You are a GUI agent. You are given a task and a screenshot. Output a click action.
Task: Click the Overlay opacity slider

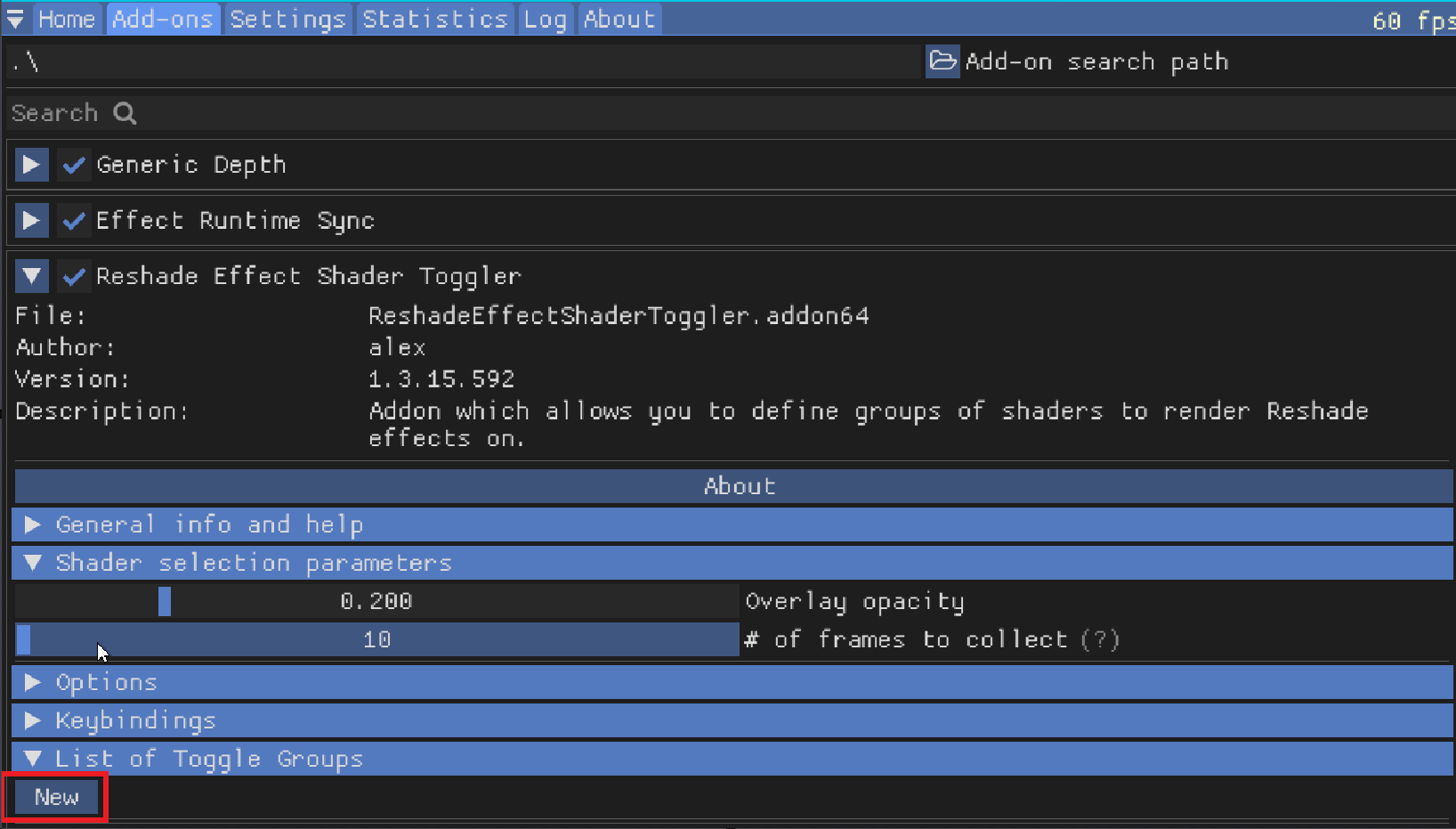pos(377,601)
